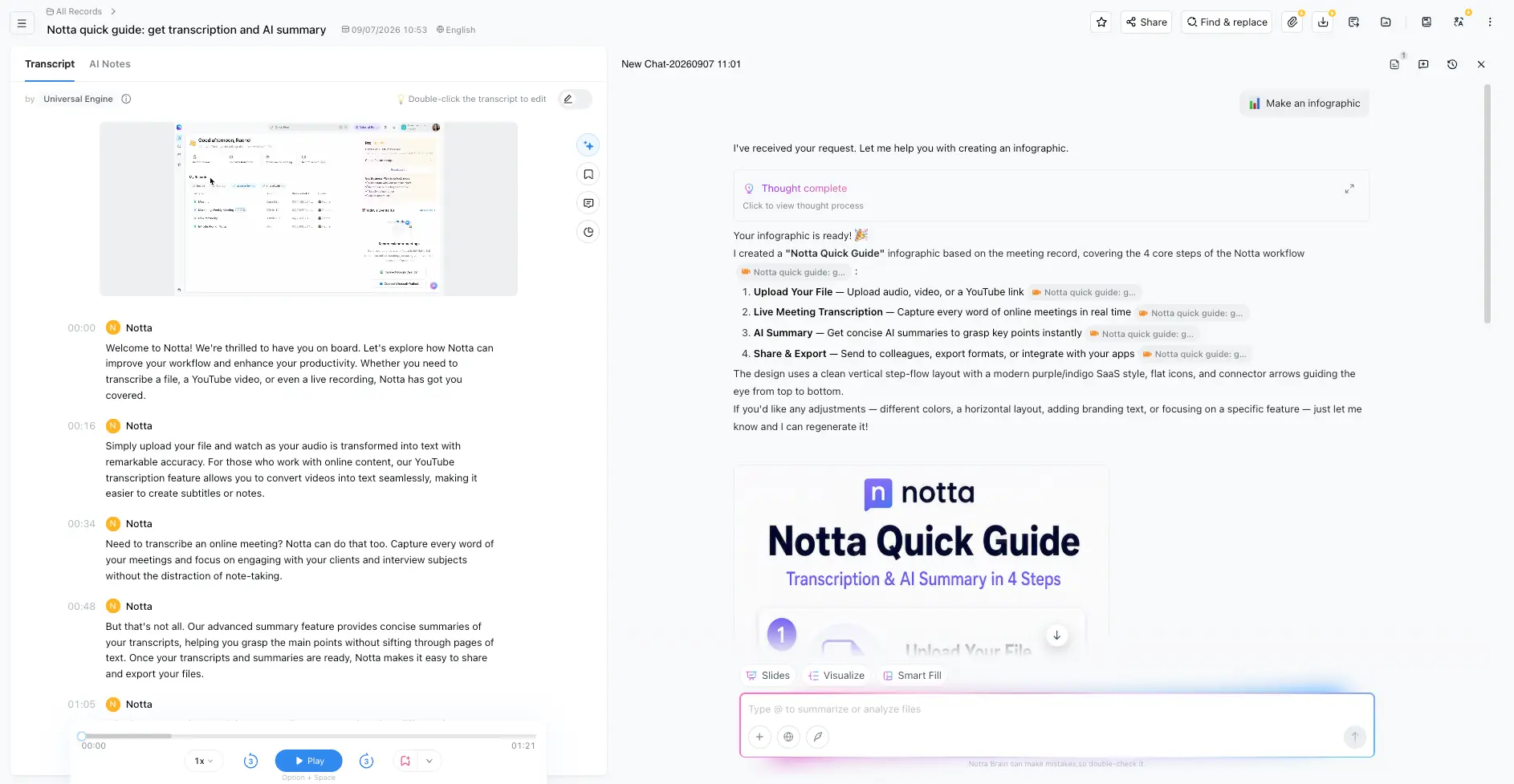Open the 1x playback speed dropdown
Image resolution: width=1514 pixels, height=784 pixels.
[204, 761]
